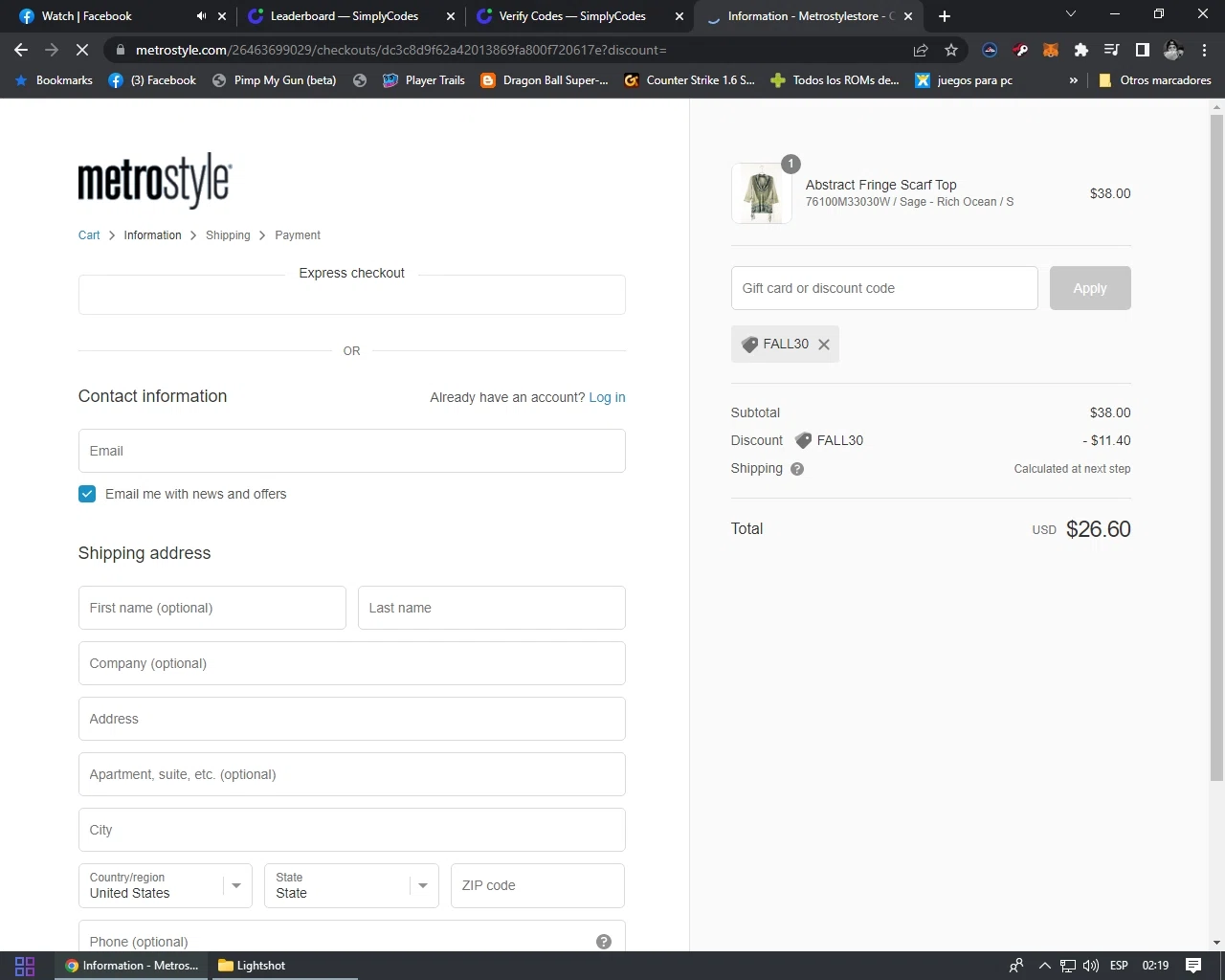Viewport: 1225px width, 980px height.
Task: Open the Todos los ROMs de bookmark
Action: pyautogui.click(x=835, y=80)
